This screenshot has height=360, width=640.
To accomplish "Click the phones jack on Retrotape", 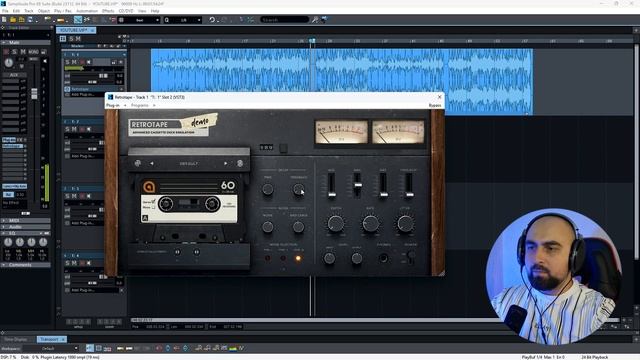I will [x=383, y=258].
